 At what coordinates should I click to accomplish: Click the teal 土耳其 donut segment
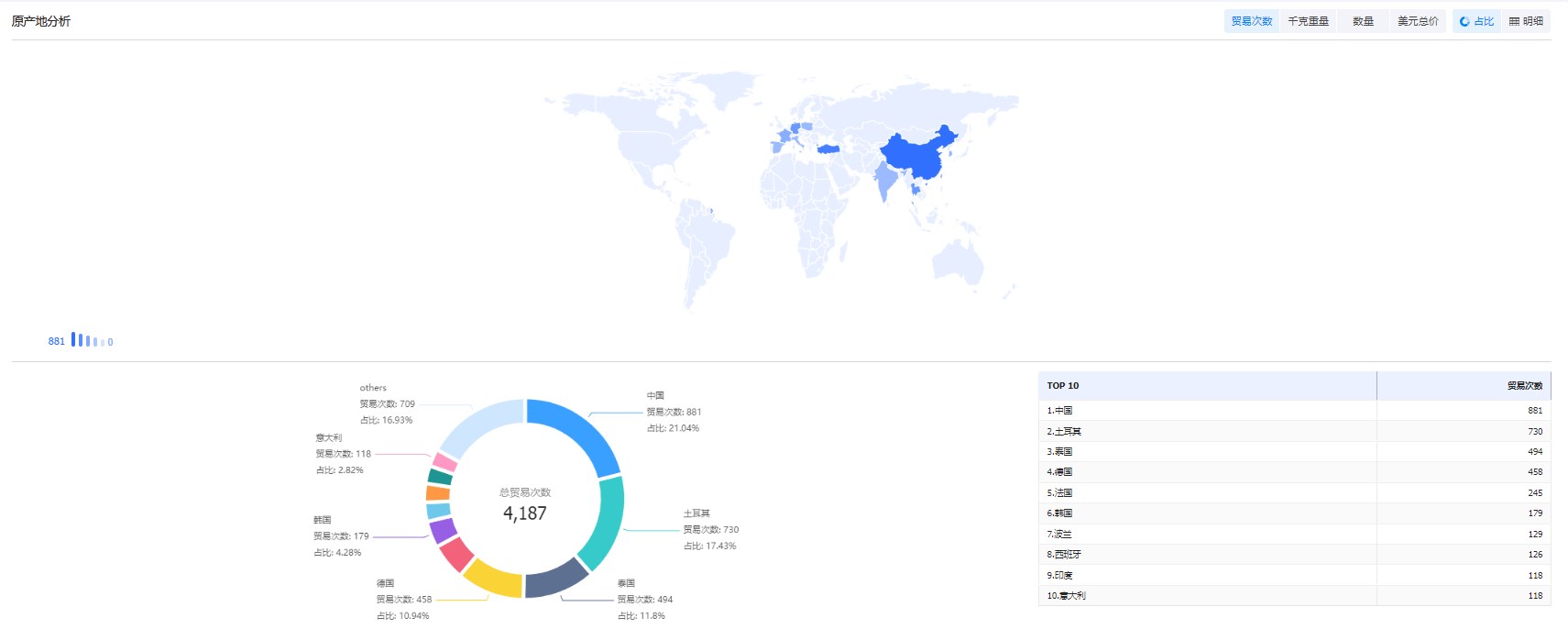point(607,524)
